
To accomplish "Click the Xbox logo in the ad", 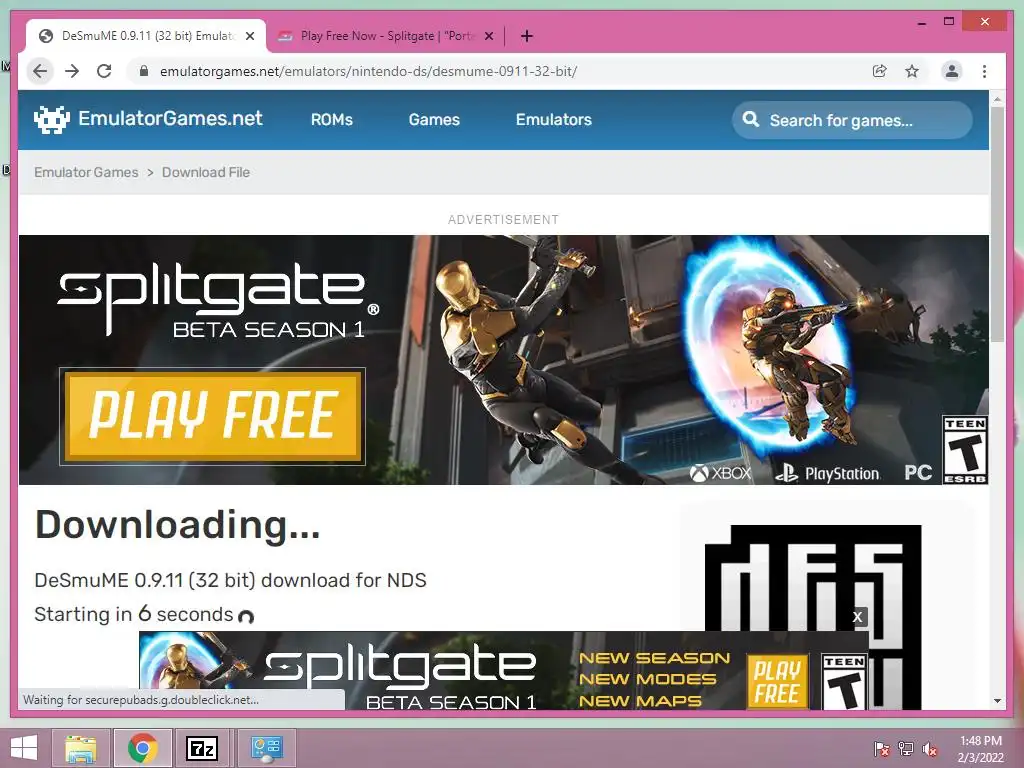I will pos(721,473).
